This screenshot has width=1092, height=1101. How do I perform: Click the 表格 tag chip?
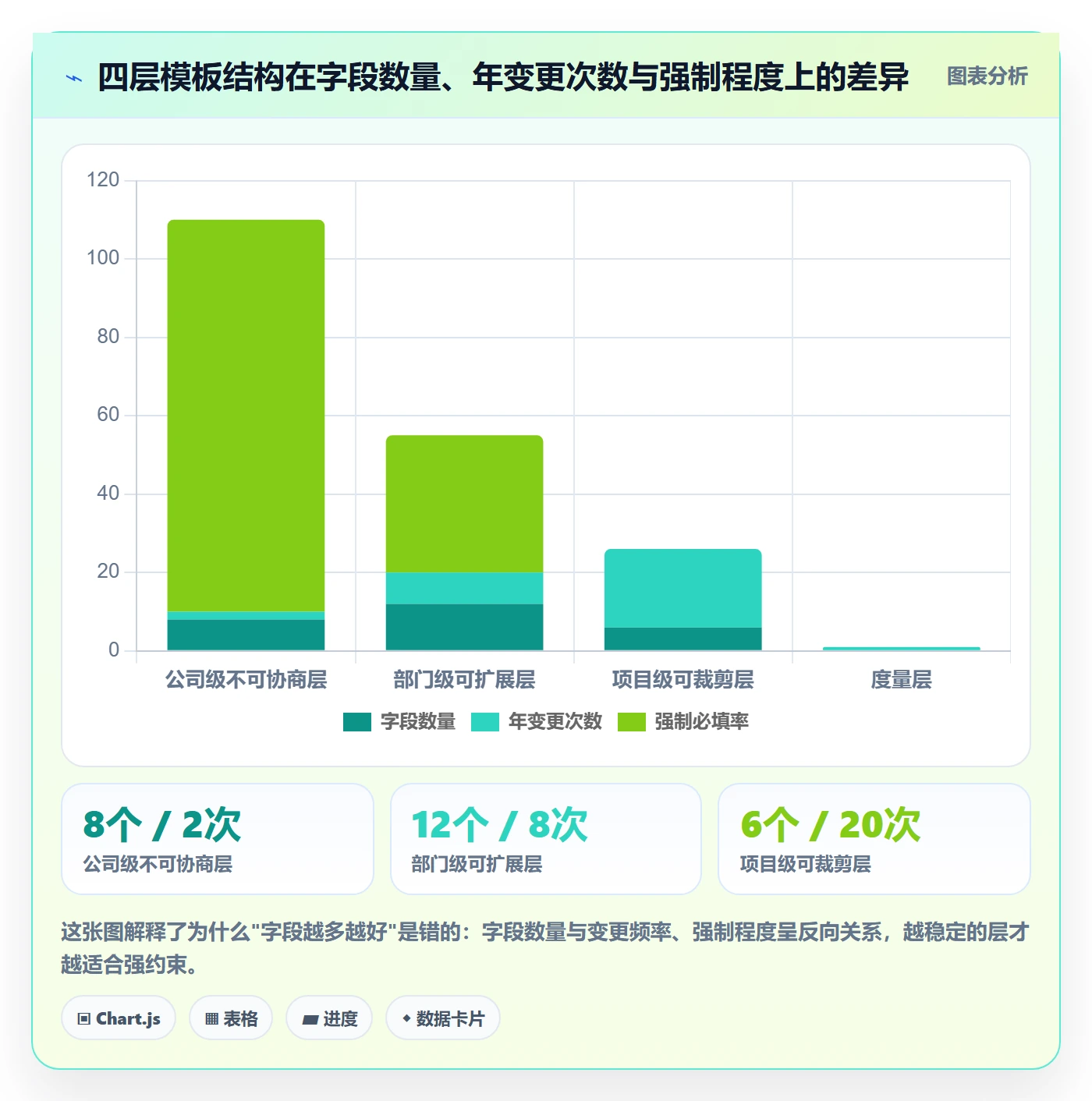[231, 1018]
